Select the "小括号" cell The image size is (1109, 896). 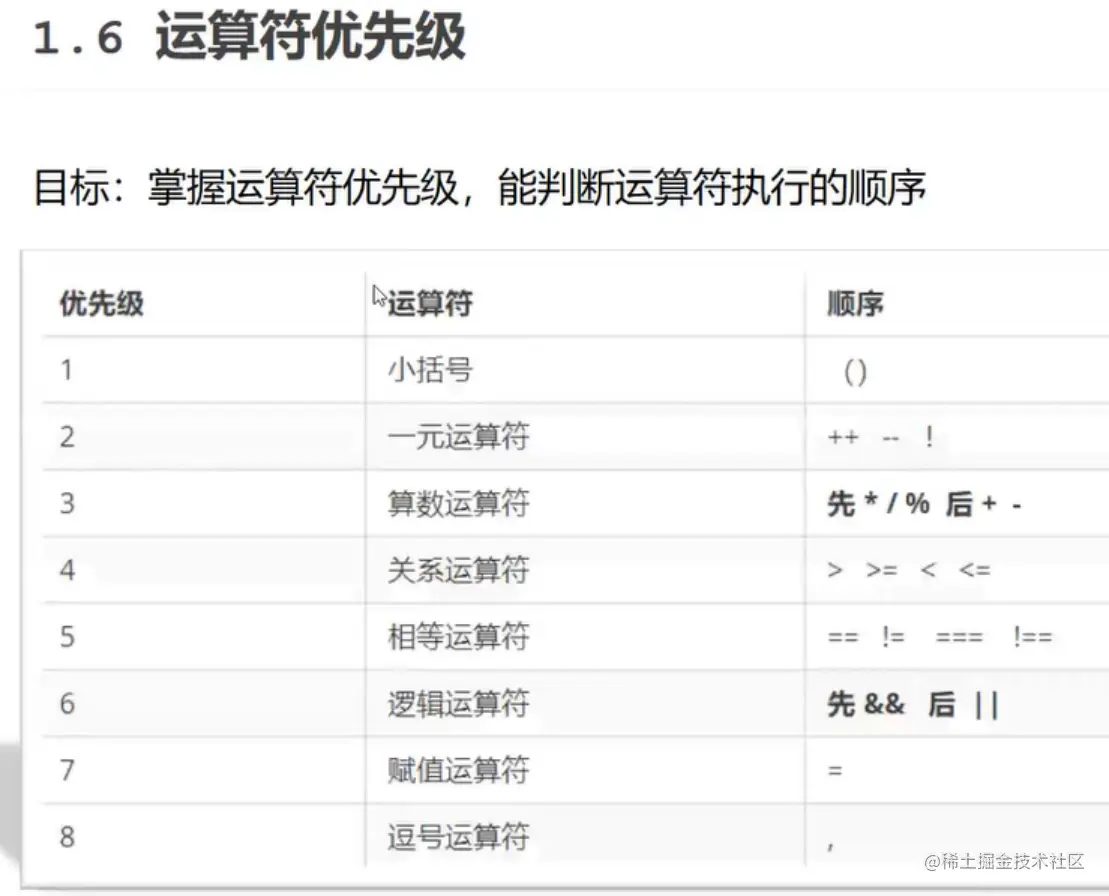pos(430,370)
